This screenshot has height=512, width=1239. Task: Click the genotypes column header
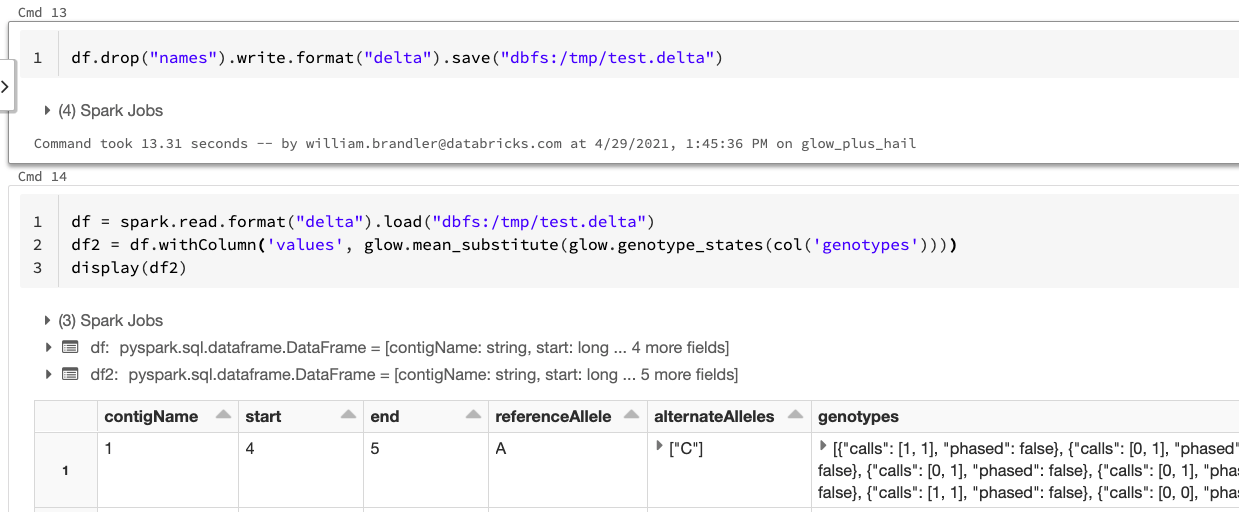click(x=858, y=417)
